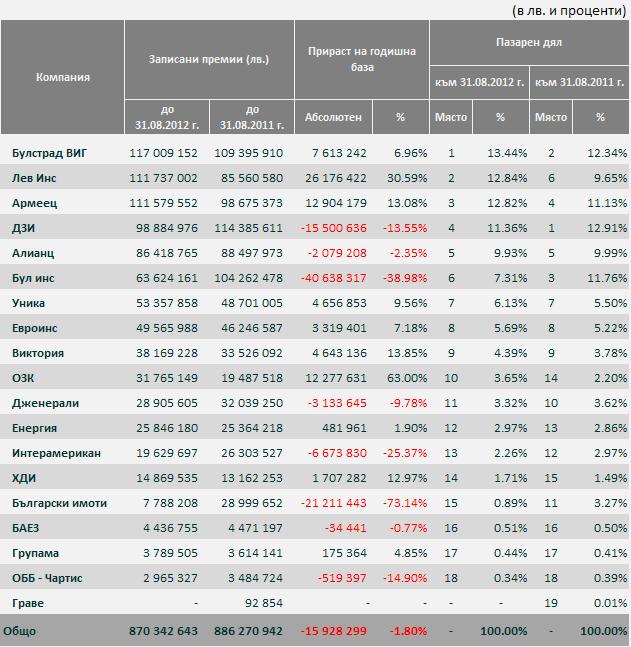Click the Интерамерикан row label

point(57,453)
